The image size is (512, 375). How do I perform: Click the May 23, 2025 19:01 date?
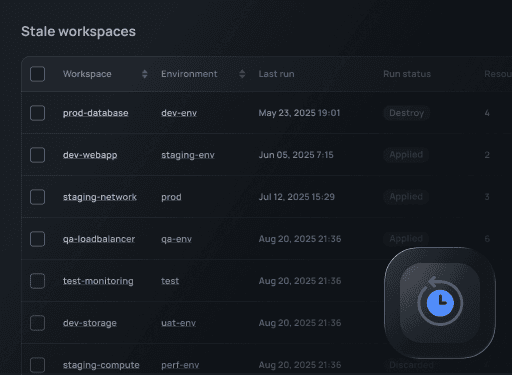tap(299, 113)
